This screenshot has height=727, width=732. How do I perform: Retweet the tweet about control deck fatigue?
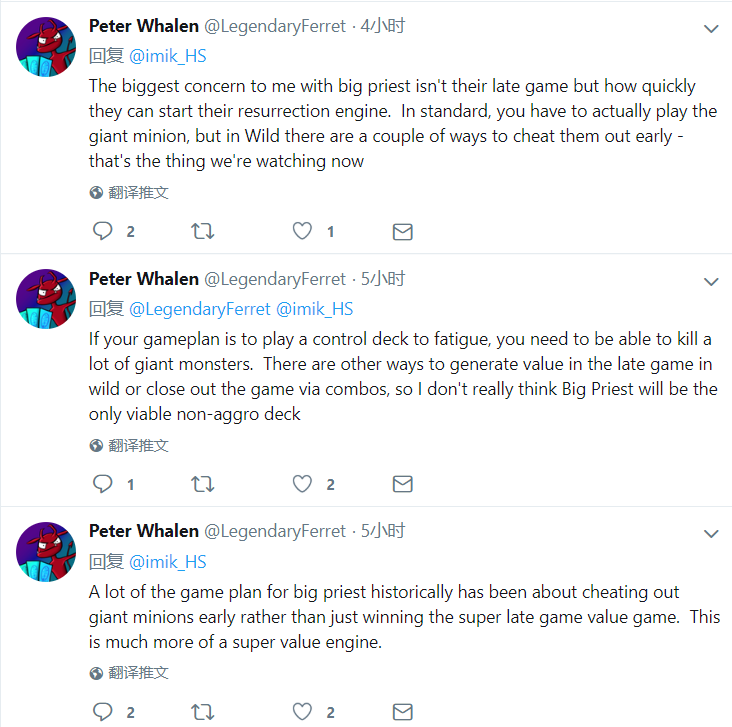(202, 484)
